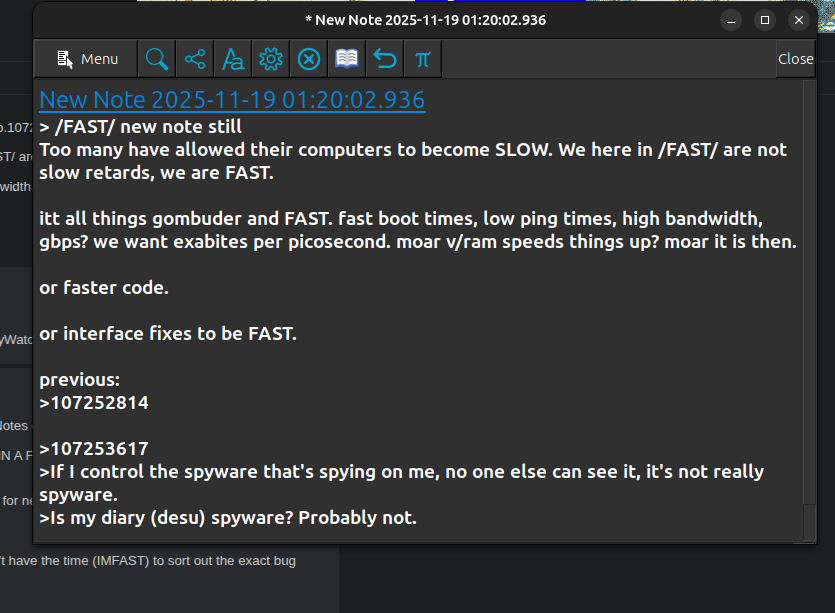Minimize the New Note window
The width and height of the screenshot is (835, 613).
click(731, 20)
